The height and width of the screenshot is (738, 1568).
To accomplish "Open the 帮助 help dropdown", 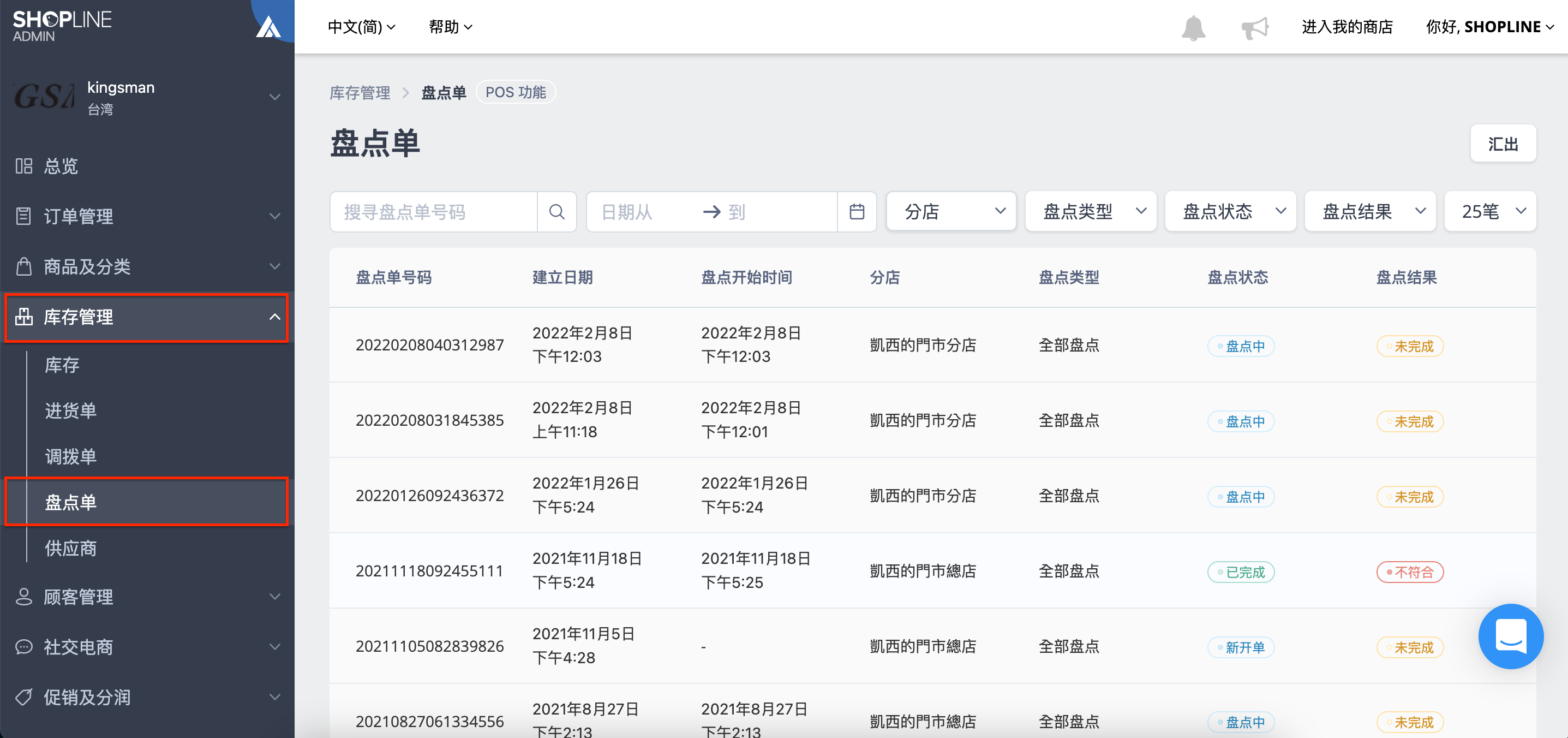I will point(451,27).
